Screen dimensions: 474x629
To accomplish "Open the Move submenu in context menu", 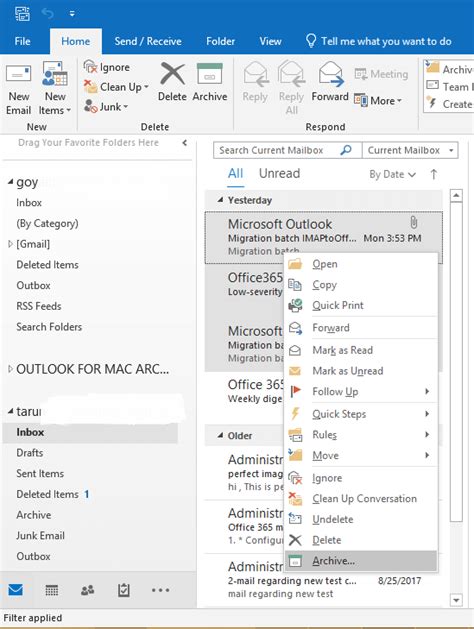I will pos(361,455).
